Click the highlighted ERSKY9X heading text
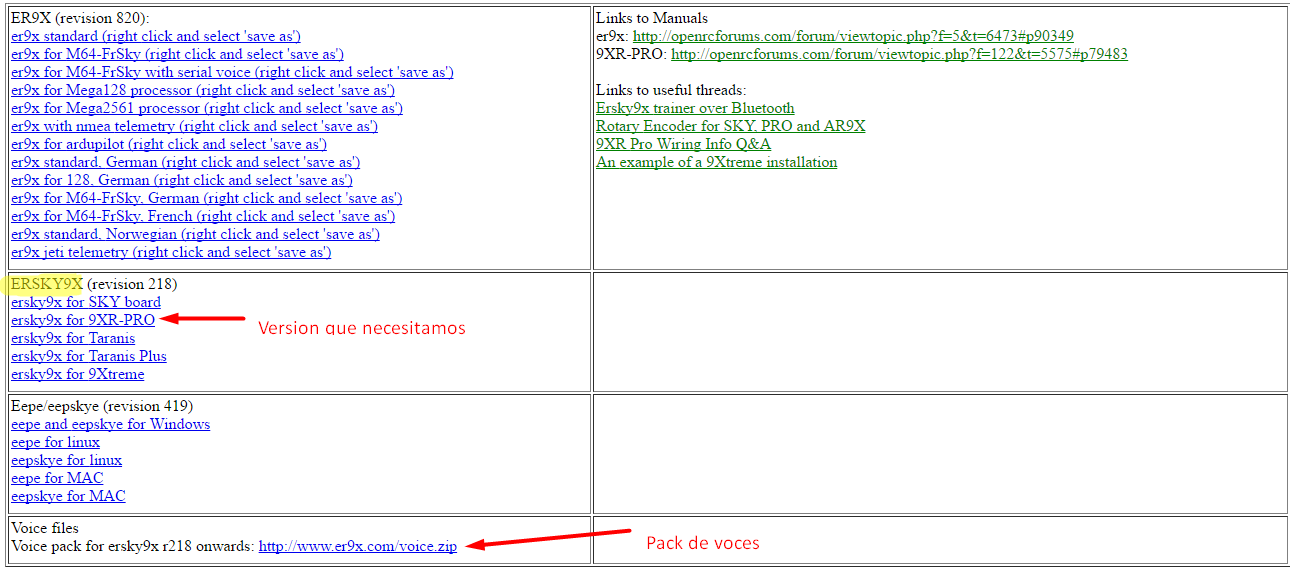The image size is (1290, 568). point(47,284)
